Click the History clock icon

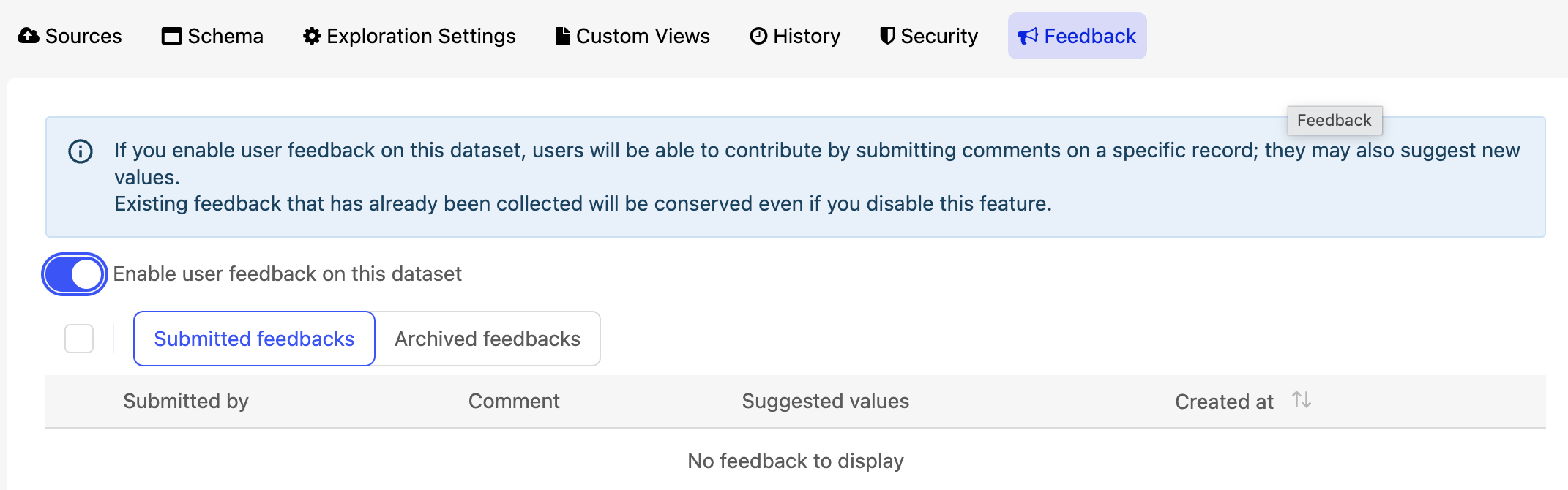click(x=758, y=36)
